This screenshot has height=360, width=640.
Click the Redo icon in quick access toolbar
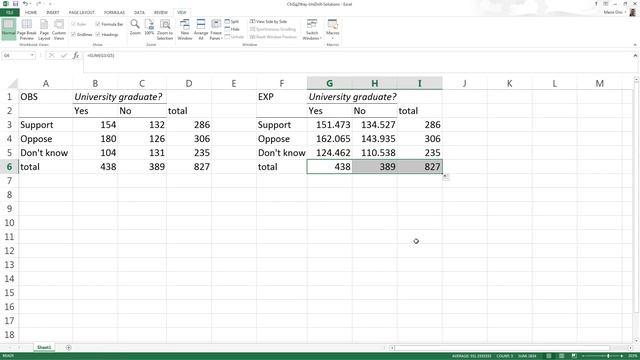coord(38,4)
